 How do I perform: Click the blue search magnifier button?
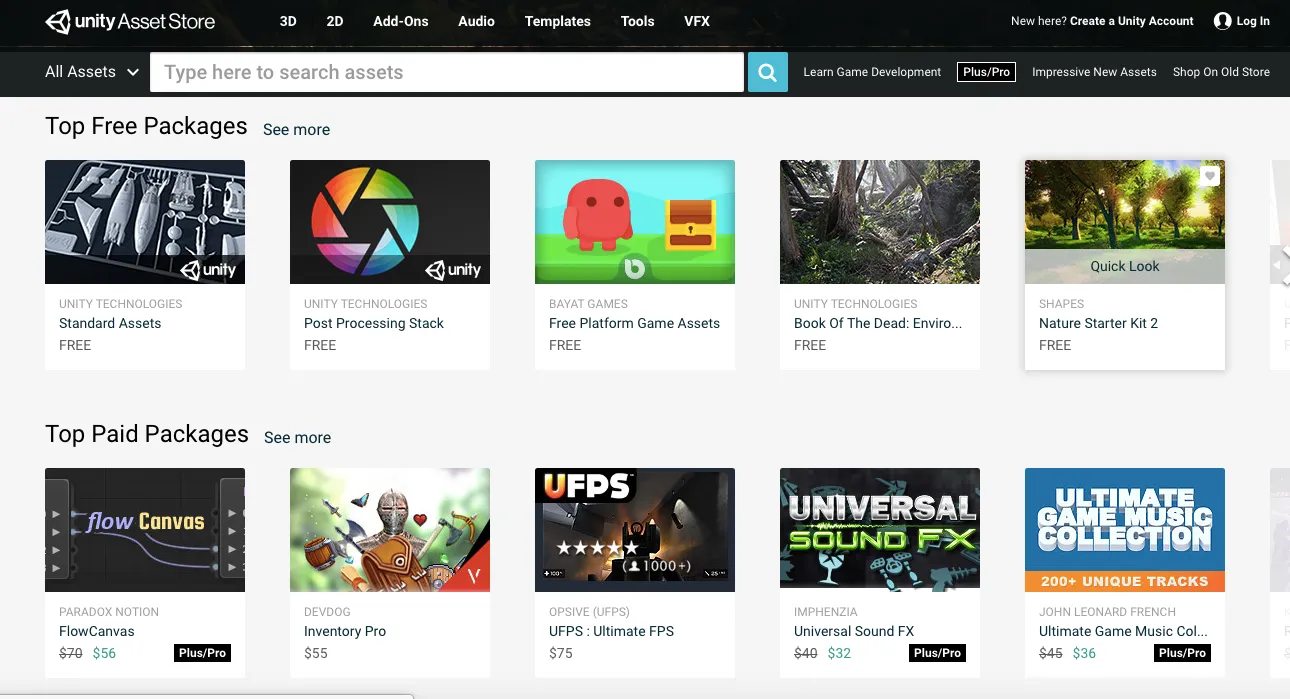768,72
